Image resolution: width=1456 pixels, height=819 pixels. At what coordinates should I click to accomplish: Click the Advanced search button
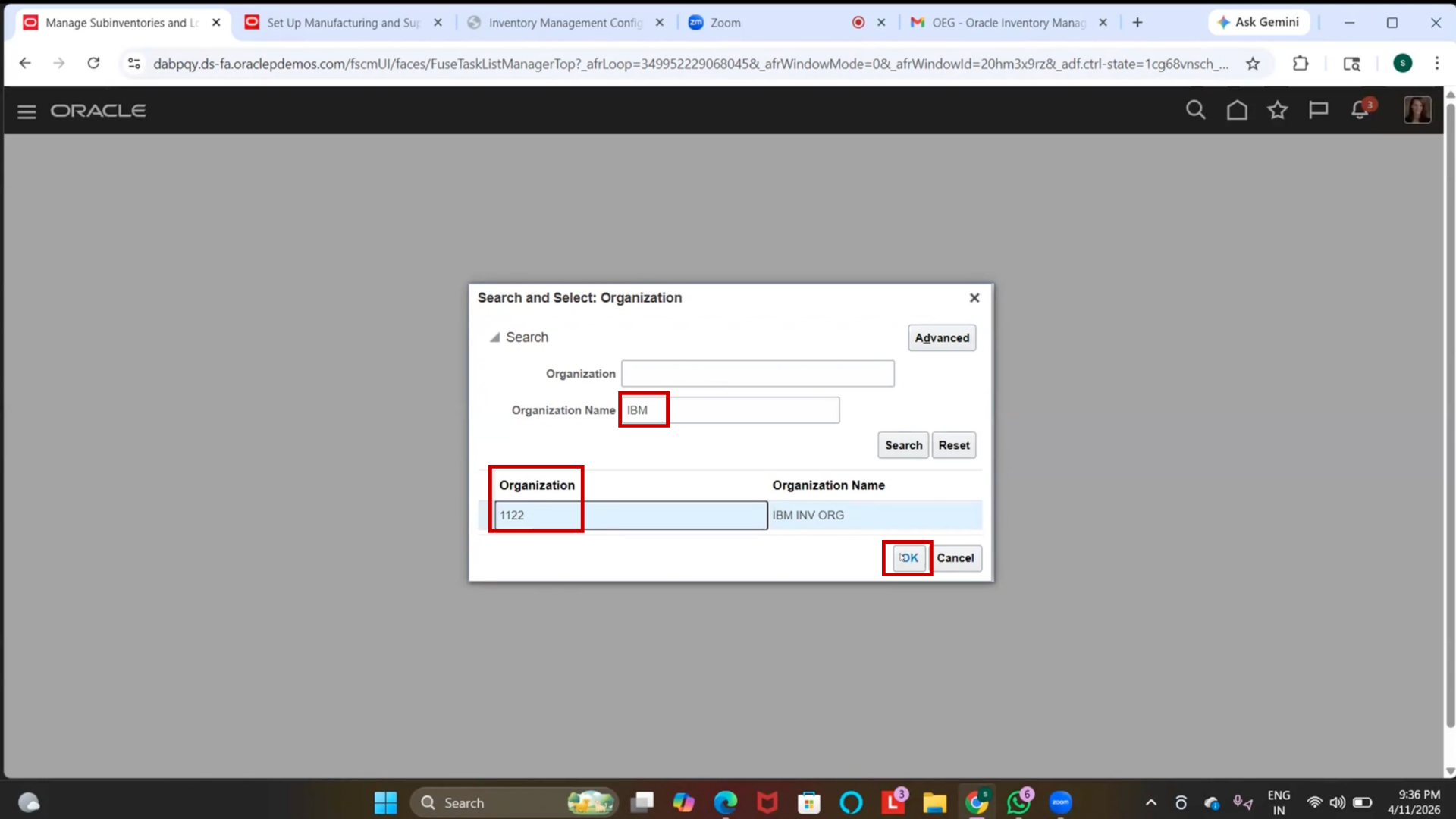click(x=942, y=338)
